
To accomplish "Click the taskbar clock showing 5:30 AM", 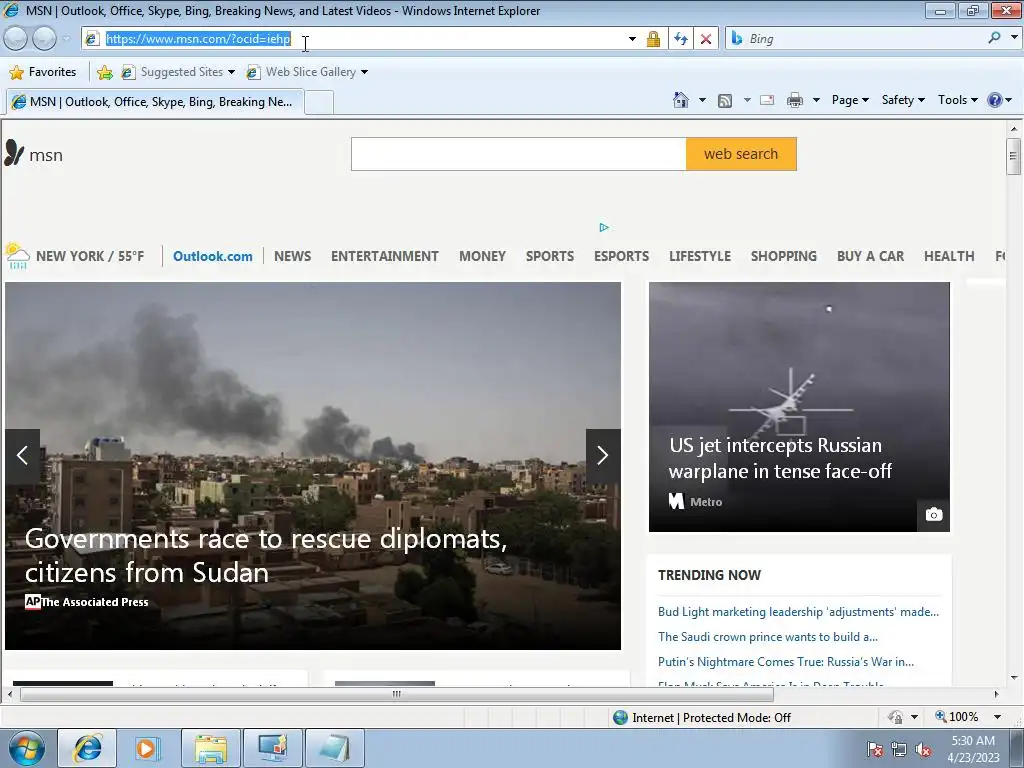I will tap(973, 749).
